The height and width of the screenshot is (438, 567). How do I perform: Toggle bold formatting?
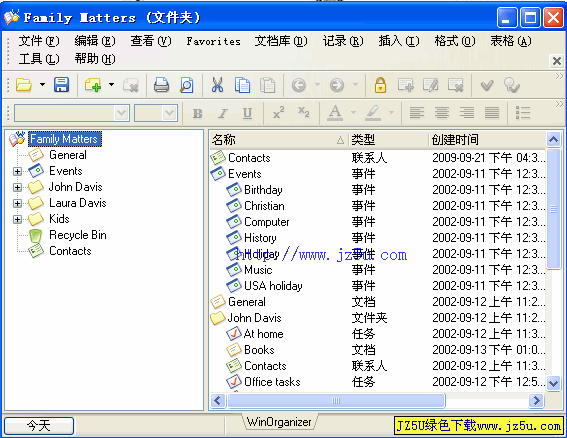pos(197,114)
